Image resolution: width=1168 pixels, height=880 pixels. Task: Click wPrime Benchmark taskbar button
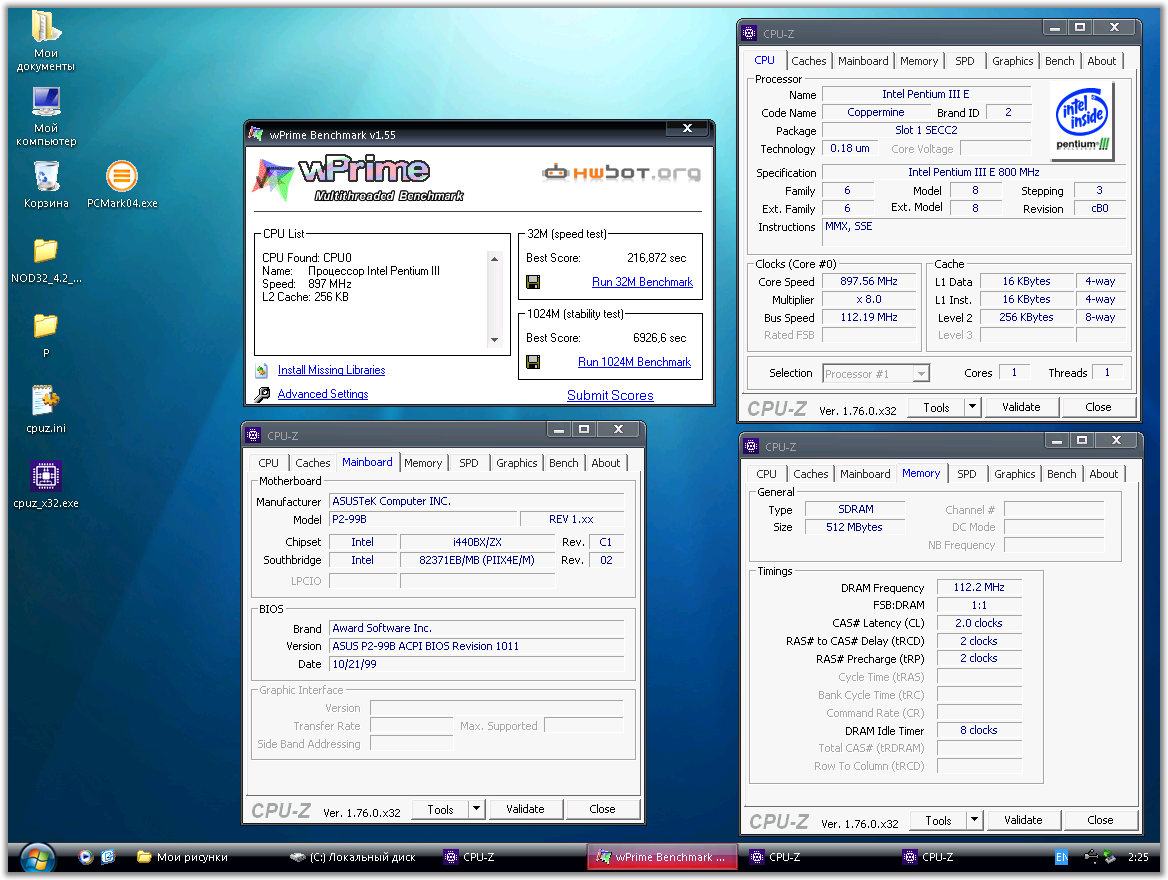pyautogui.click(x=661, y=857)
